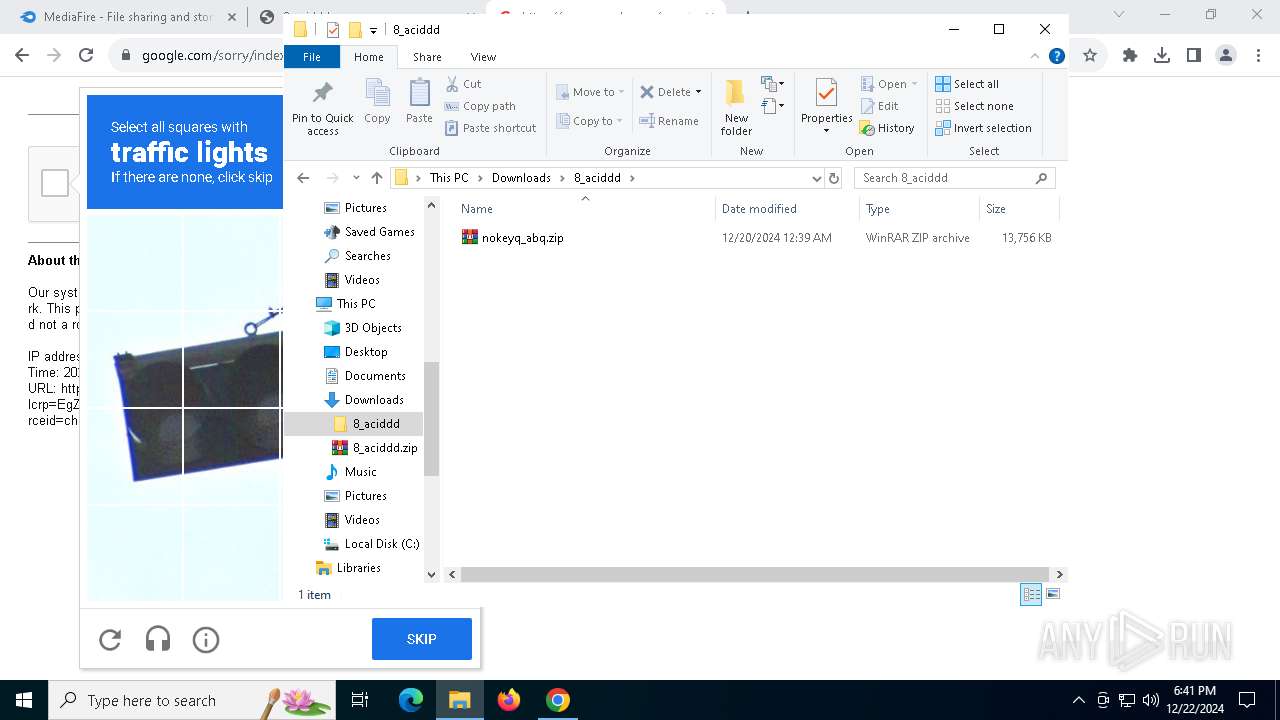Image resolution: width=1280 pixels, height=720 pixels.
Task: Click Edit in Open group
Action: coord(879,106)
